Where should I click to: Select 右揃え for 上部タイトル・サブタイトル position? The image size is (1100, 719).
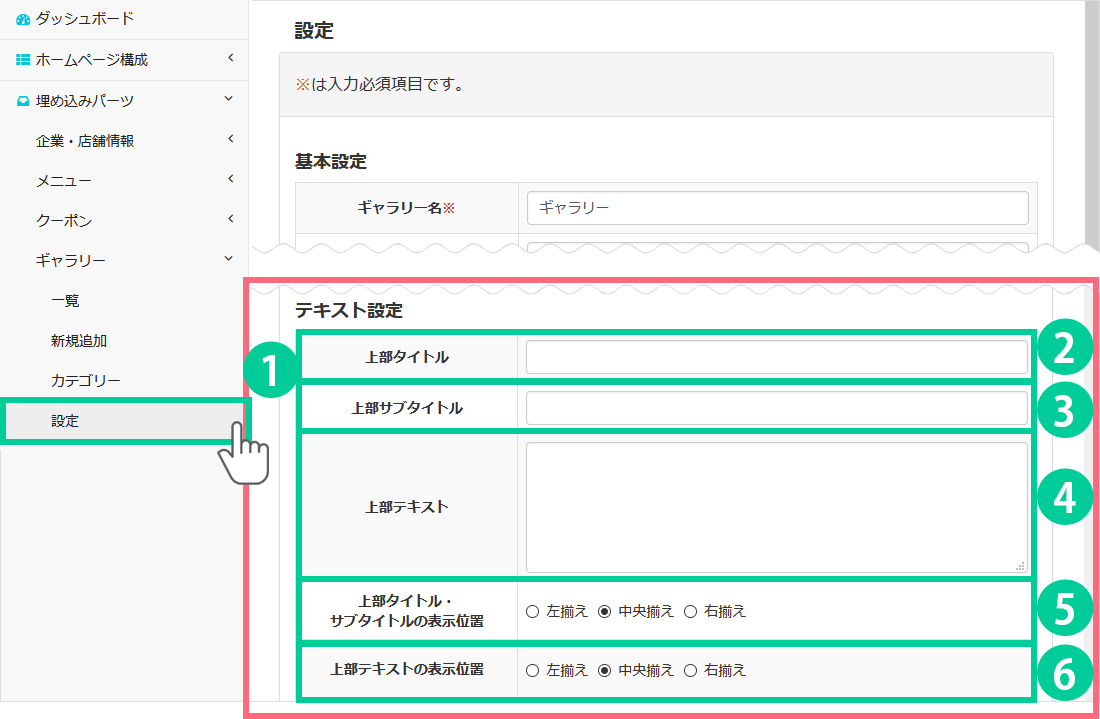pos(690,611)
